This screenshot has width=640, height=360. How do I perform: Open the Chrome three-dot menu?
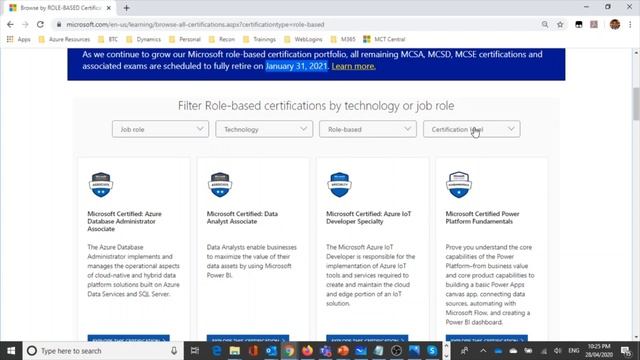click(x=630, y=24)
